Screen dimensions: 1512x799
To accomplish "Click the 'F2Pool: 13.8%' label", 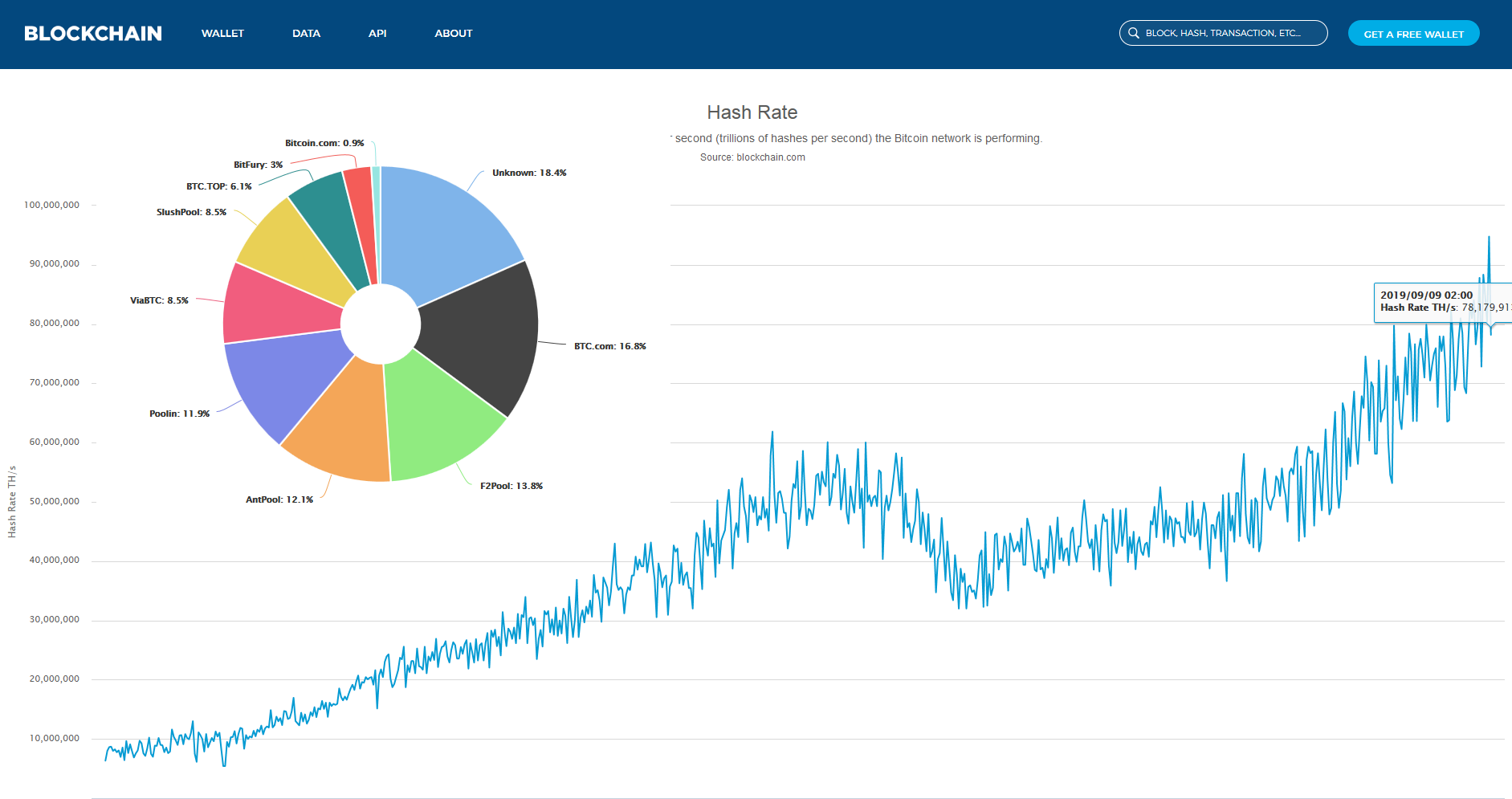I will (511, 486).
